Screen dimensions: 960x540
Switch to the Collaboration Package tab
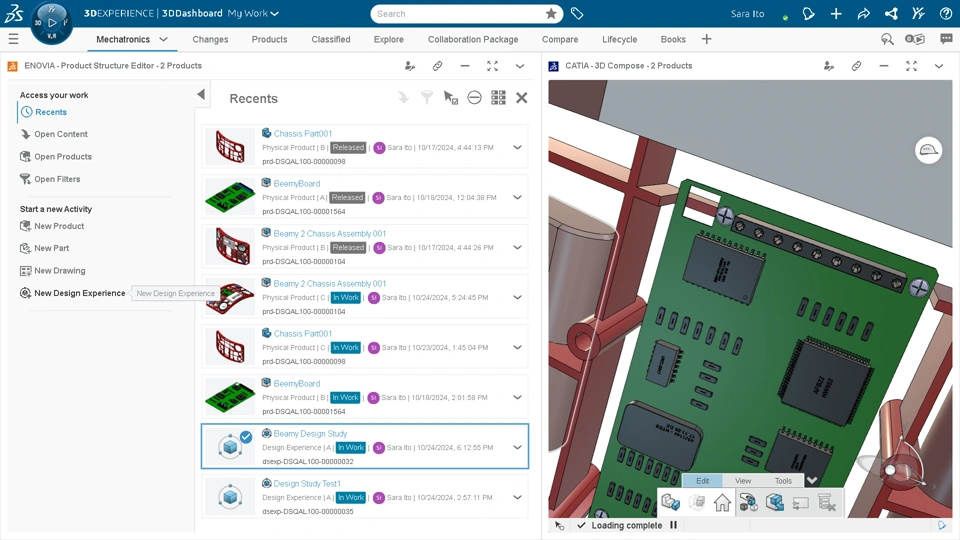pyautogui.click(x=473, y=39)
